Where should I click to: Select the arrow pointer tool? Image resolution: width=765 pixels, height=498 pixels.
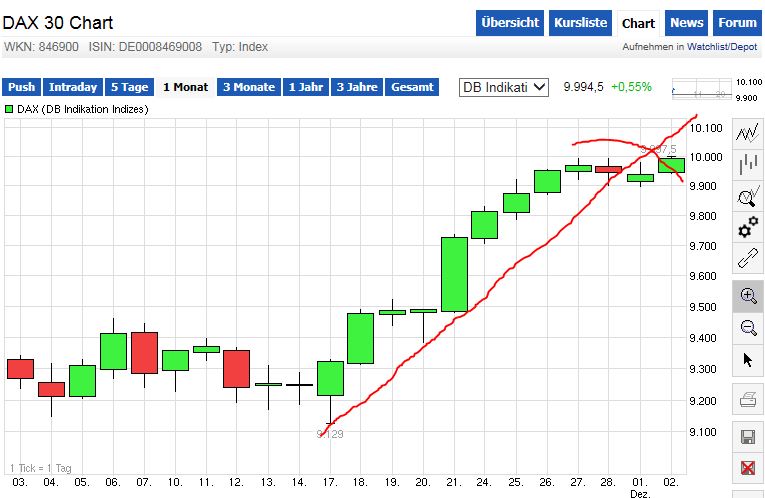[748, 360]
